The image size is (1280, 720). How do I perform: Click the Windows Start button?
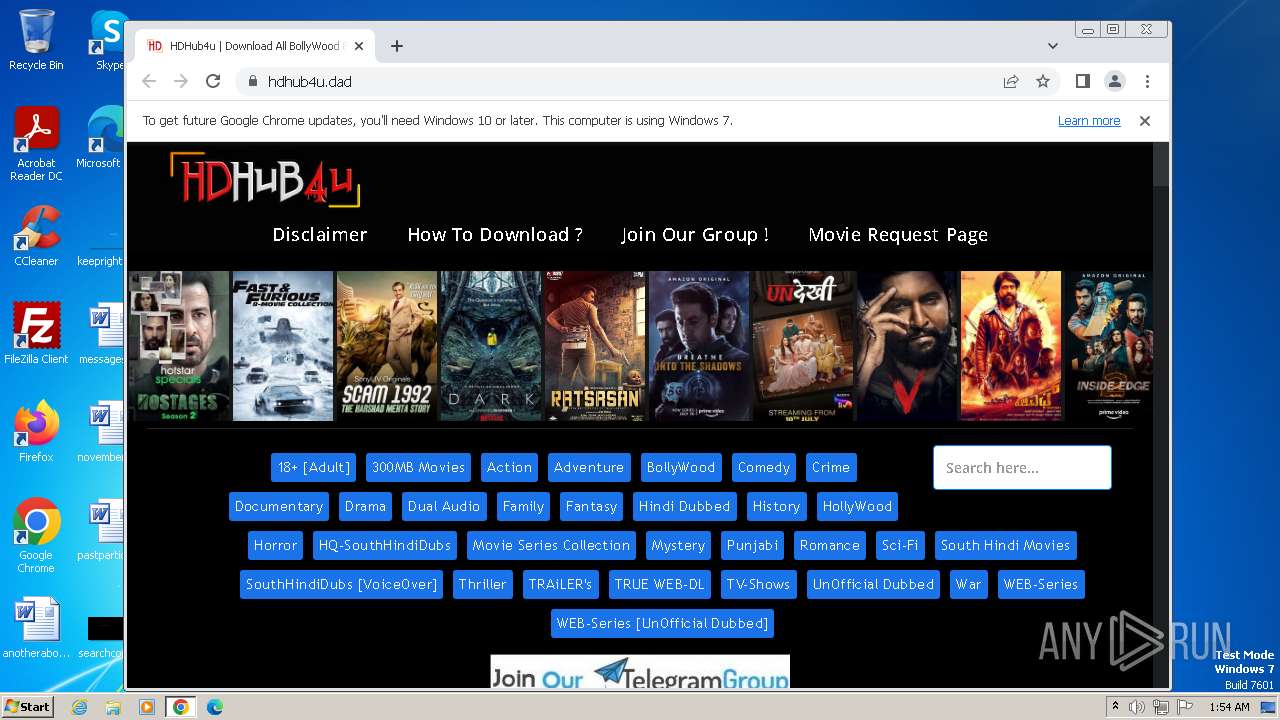click(27, 707)
